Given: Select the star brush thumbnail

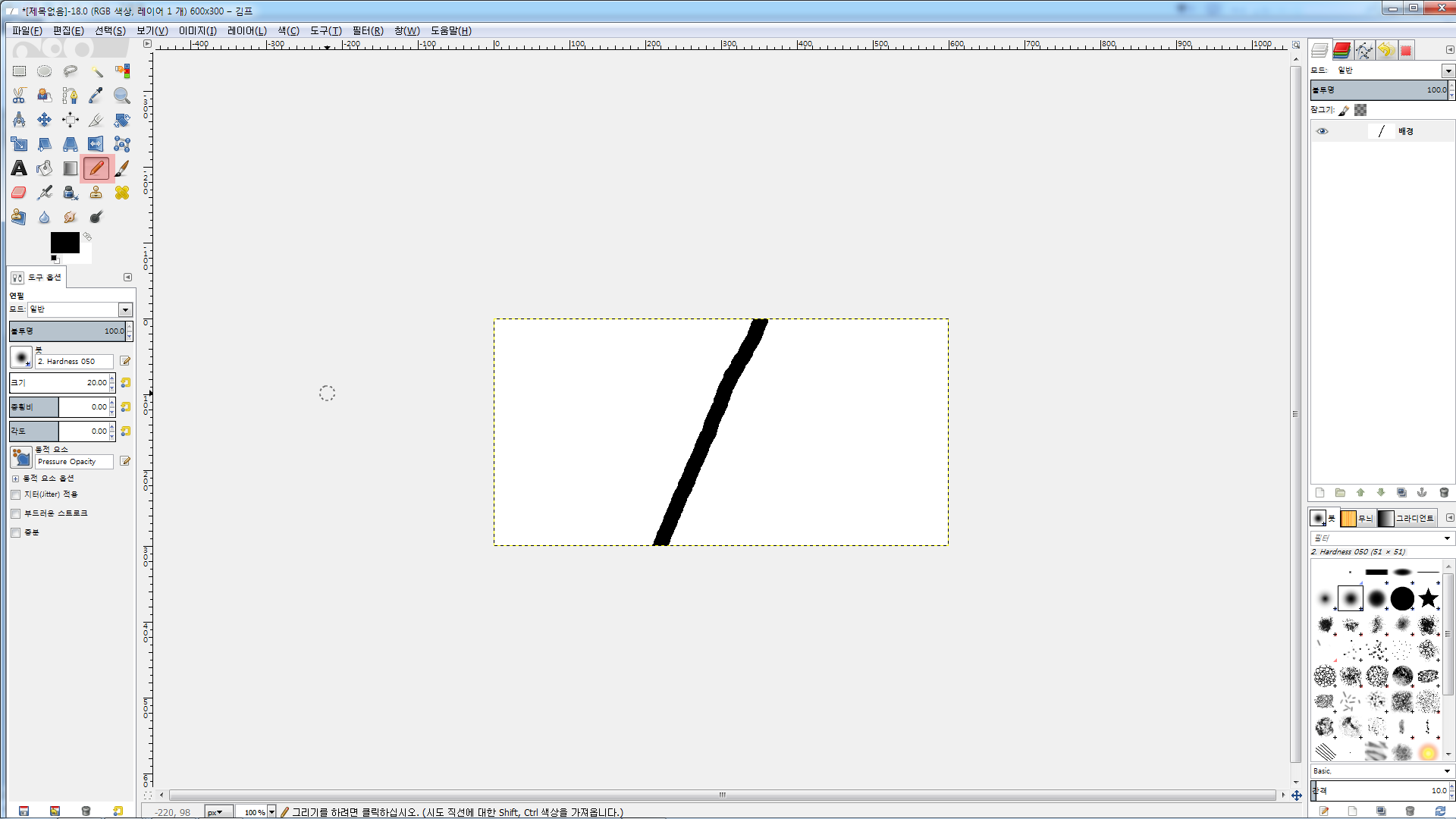Looking at the screenshot, I should click(x=1428, y=598).
